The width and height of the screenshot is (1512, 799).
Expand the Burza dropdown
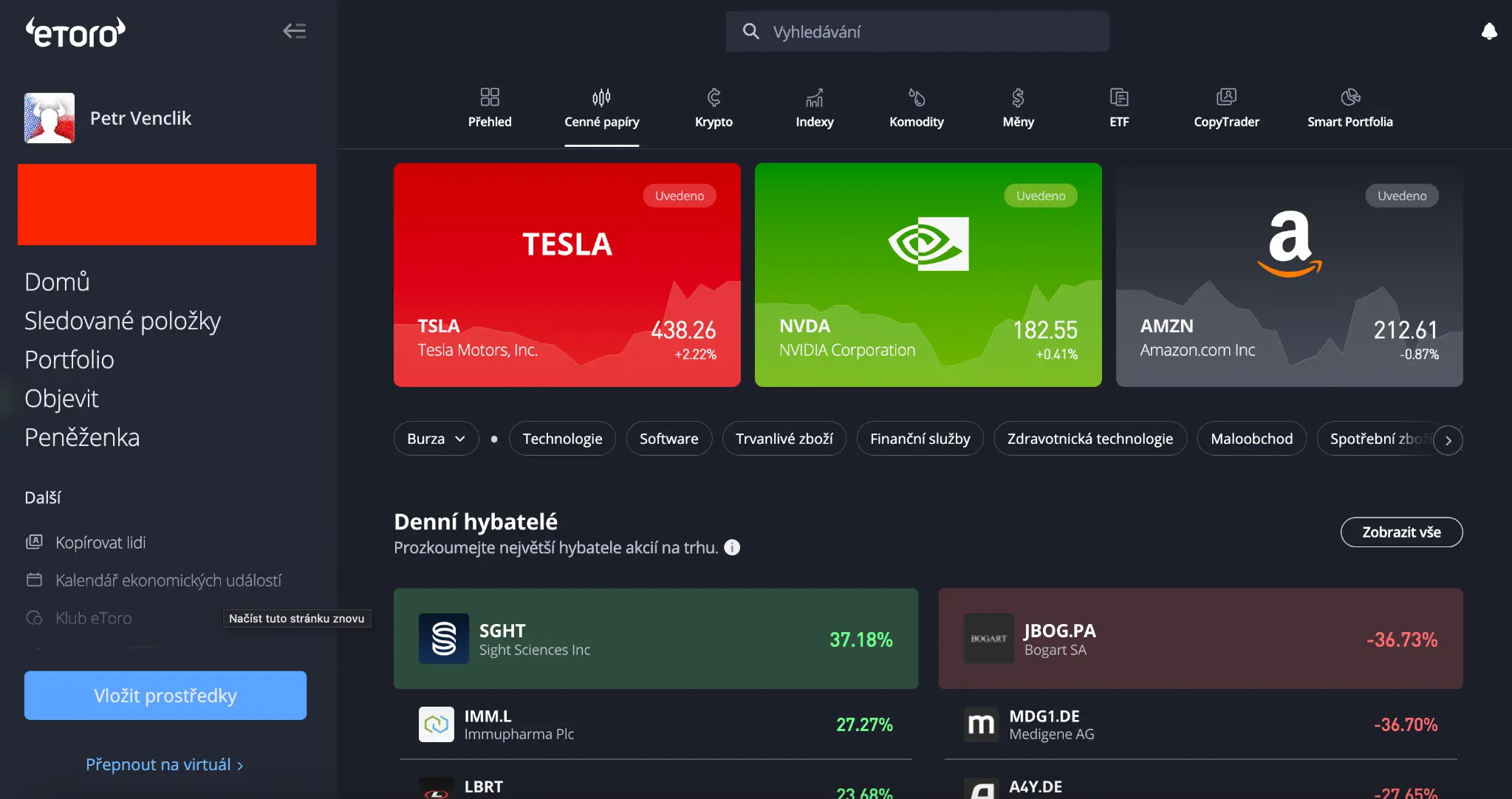tap(436, 439)
